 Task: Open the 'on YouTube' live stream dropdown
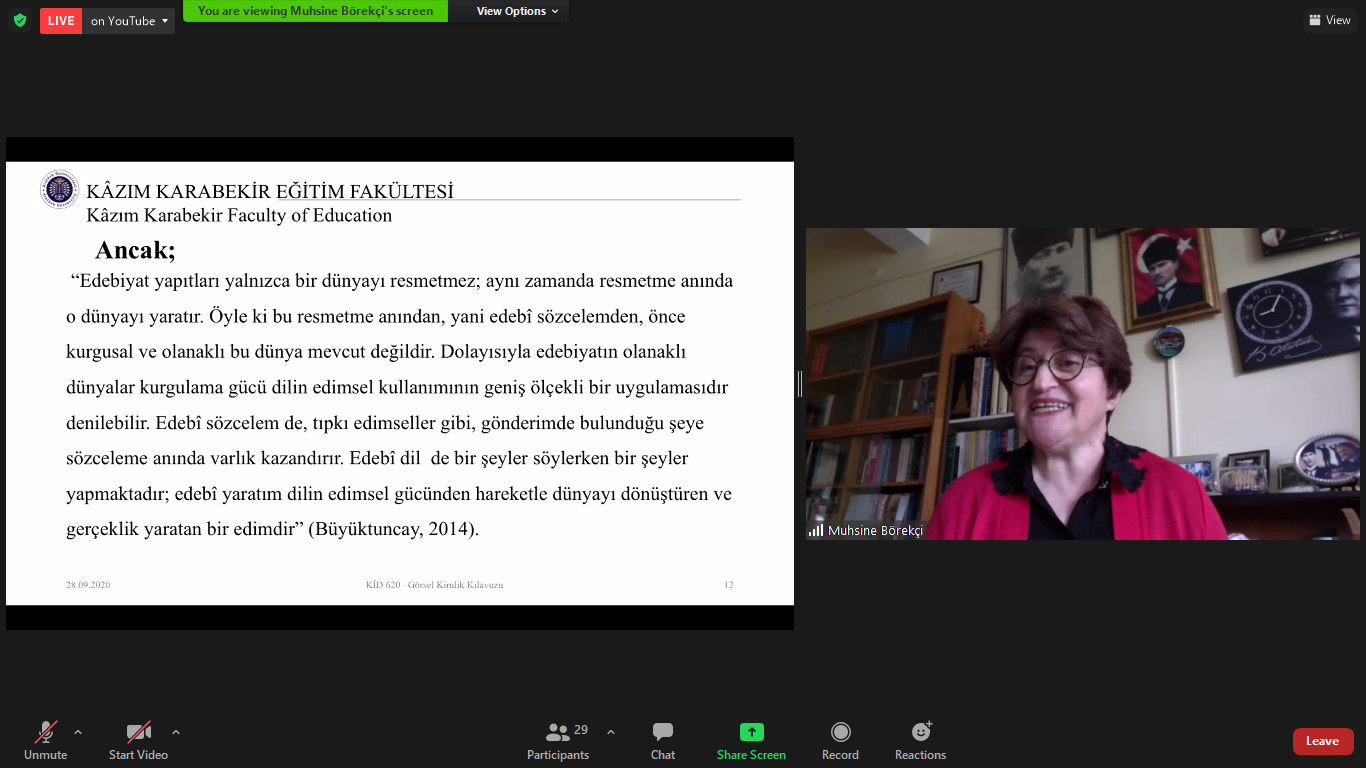click(x=129, y=21)
